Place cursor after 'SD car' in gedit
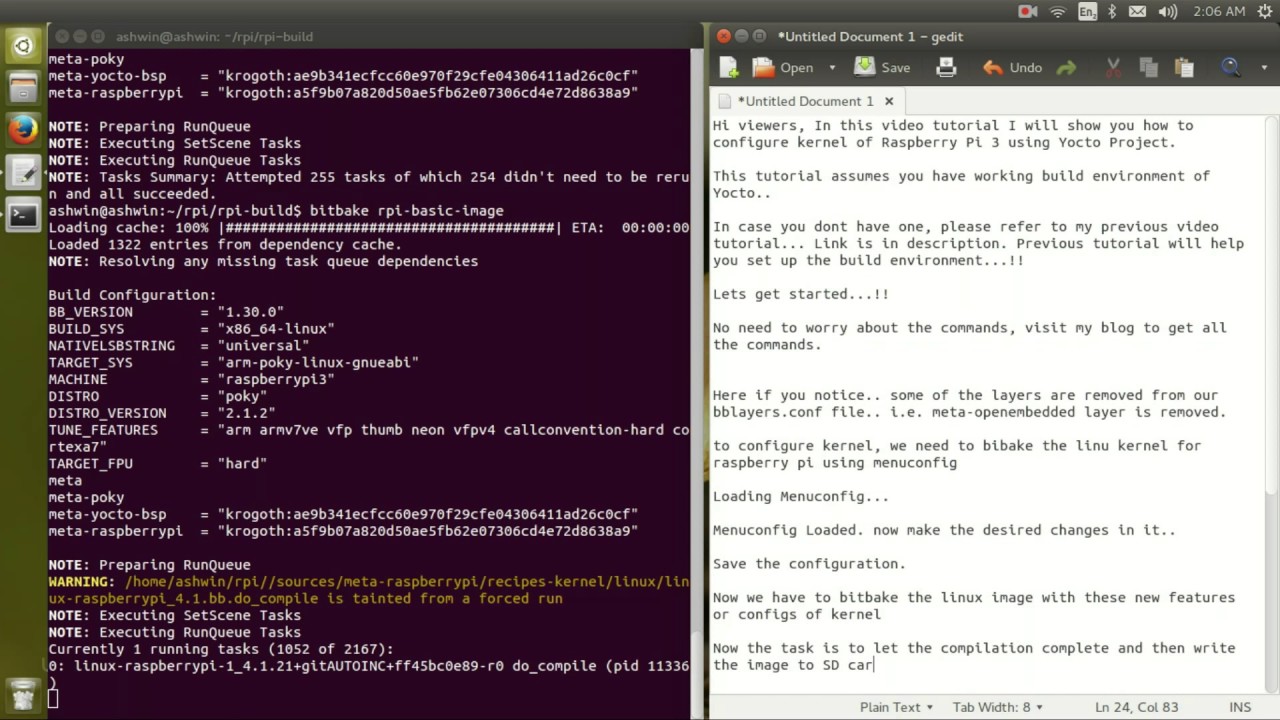1280x720 pixels. (x=875, y=665)
